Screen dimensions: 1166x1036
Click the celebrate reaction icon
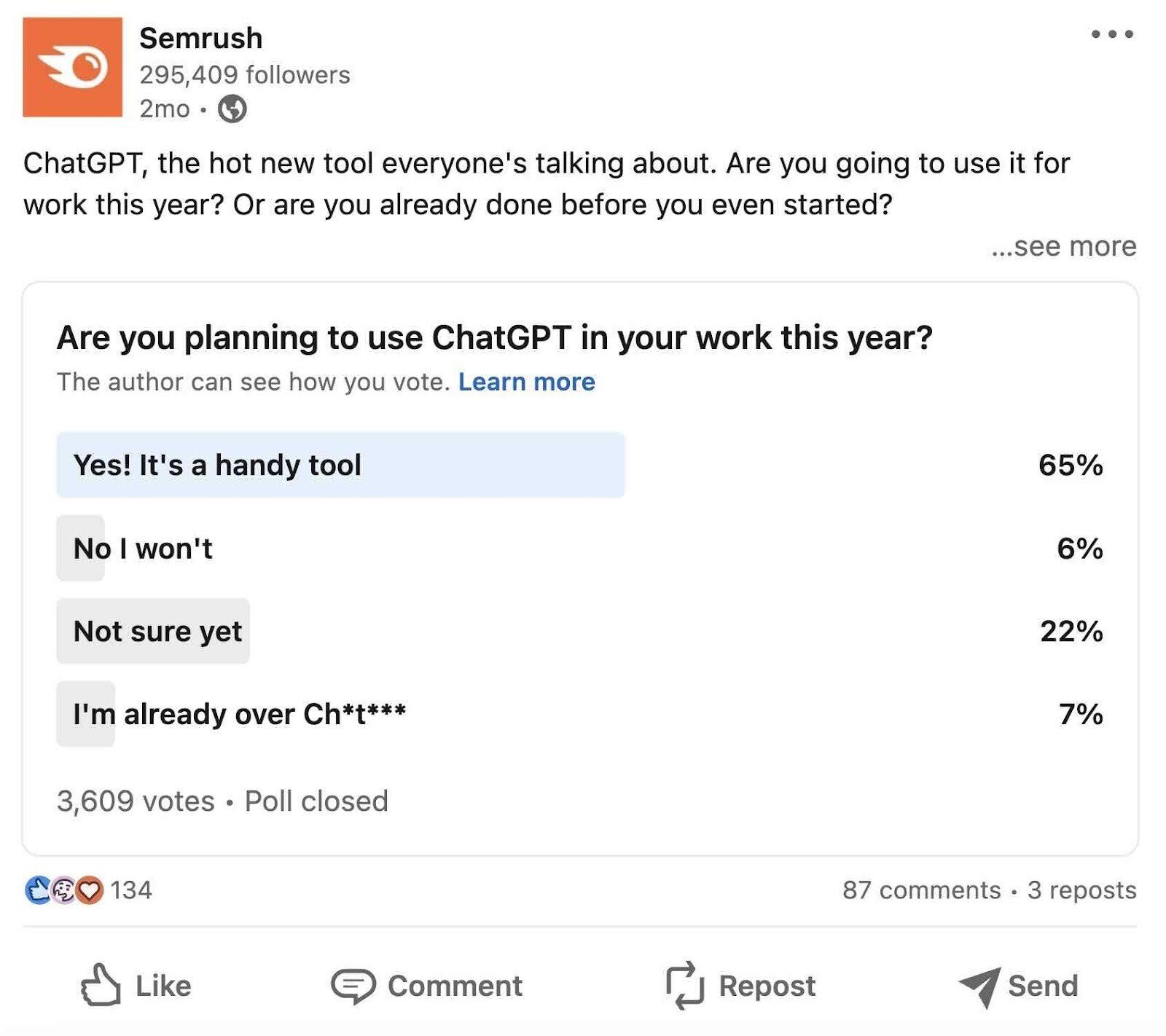(62, 888)
